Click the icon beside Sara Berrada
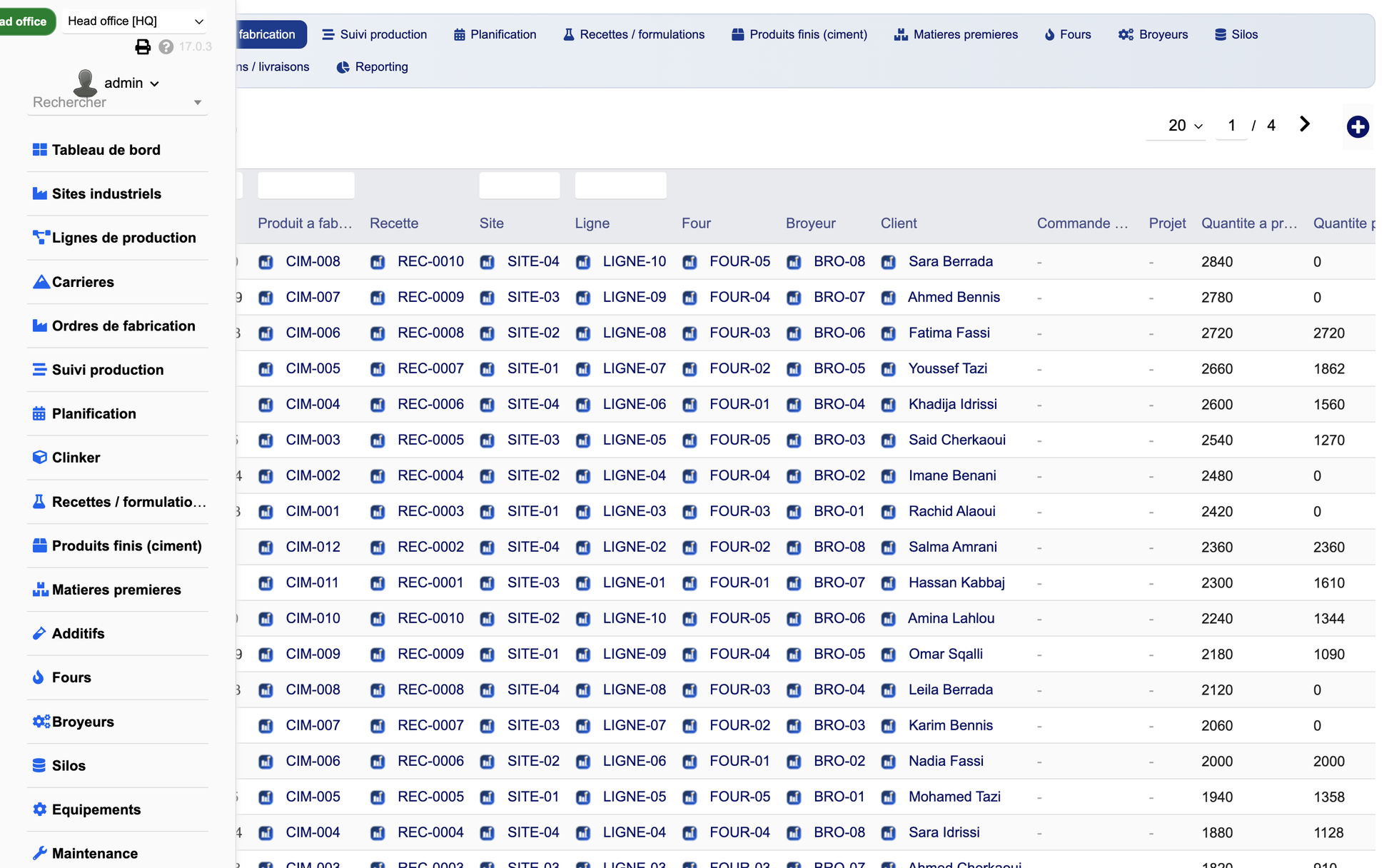This screenshot has width=1389, height=868. [x=889, y=262]
